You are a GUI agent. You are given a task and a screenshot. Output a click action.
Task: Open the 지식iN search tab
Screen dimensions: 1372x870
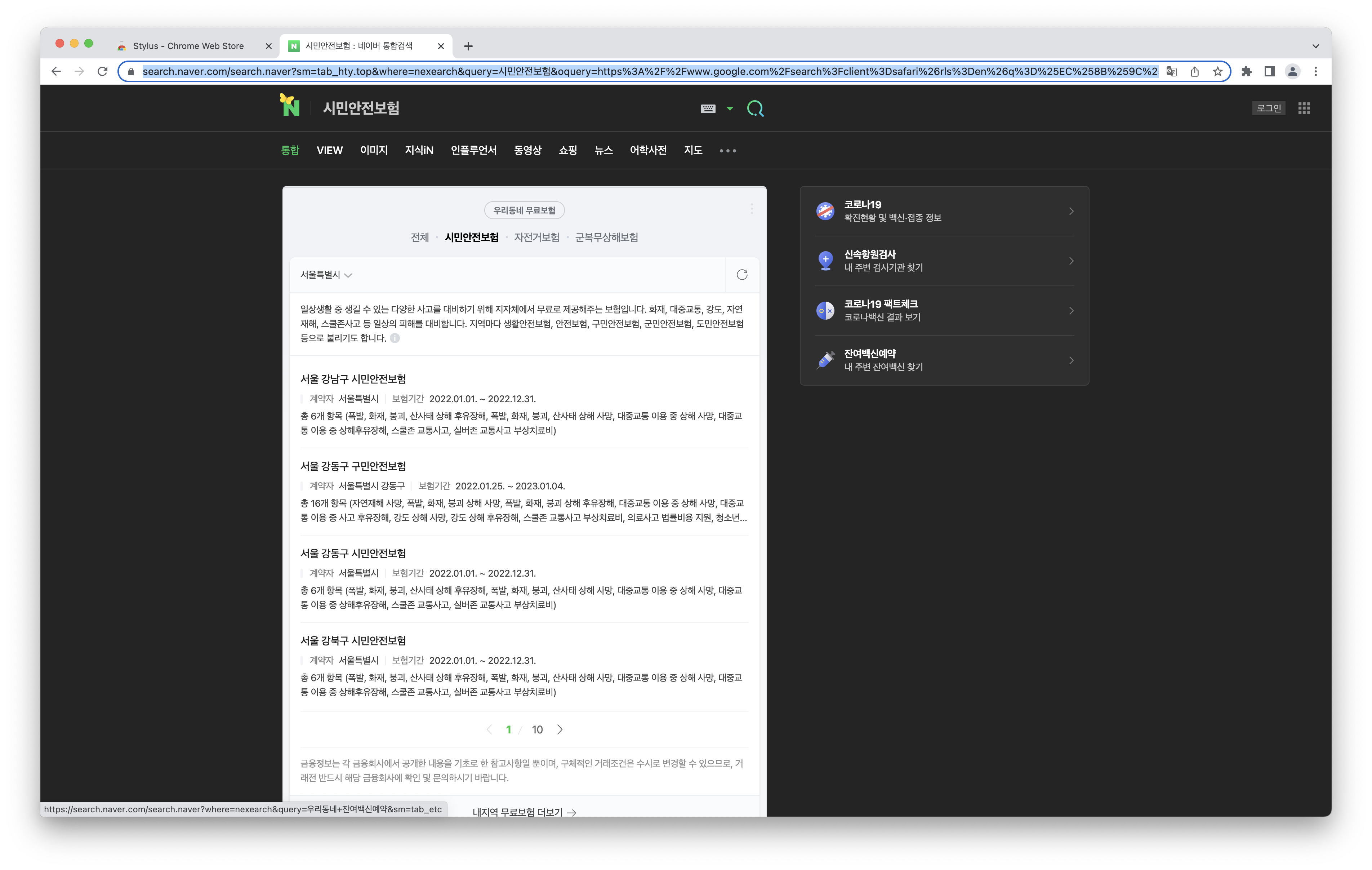[x=419, y=150]
